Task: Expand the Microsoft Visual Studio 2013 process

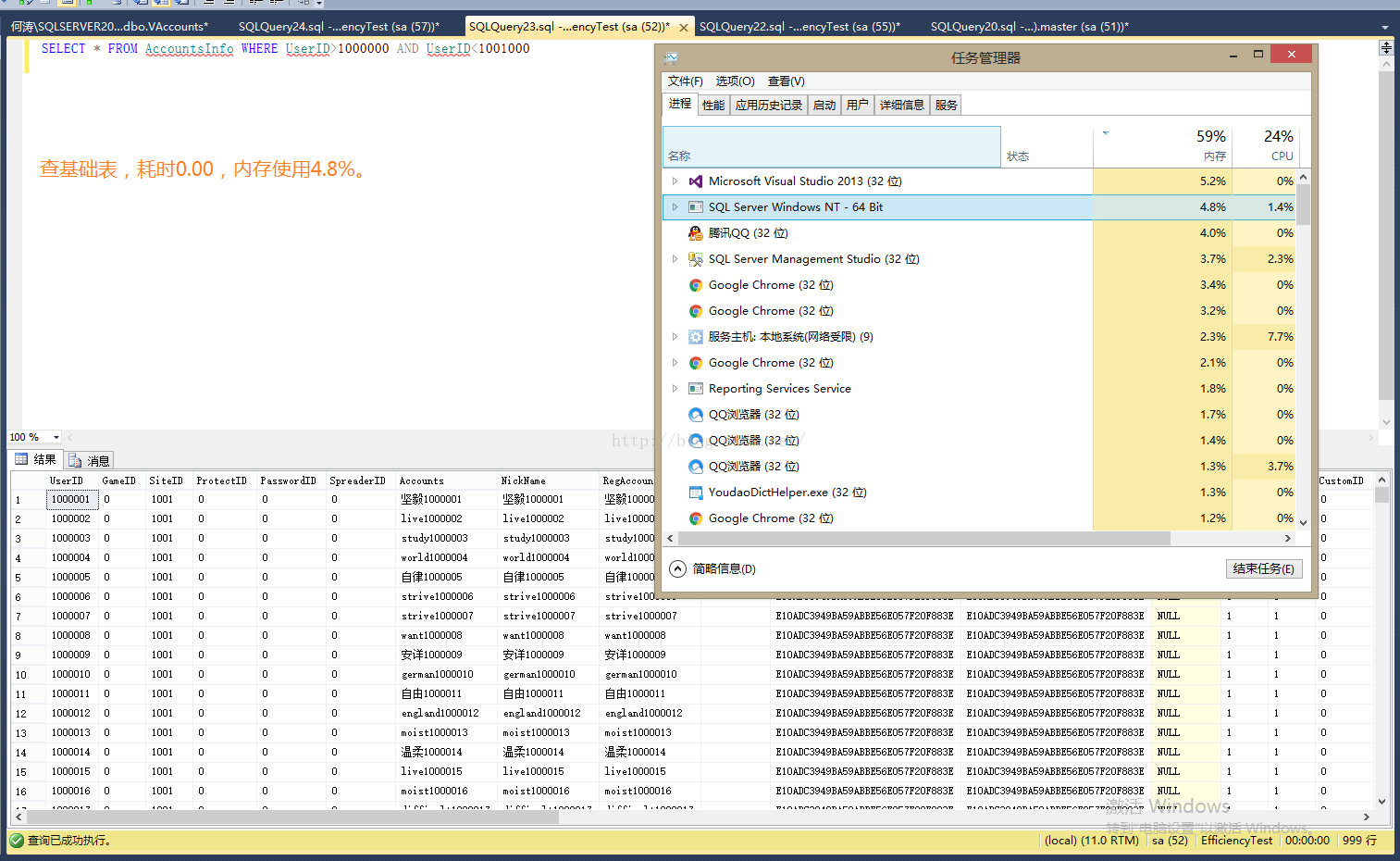Action: tap(675, 181)
